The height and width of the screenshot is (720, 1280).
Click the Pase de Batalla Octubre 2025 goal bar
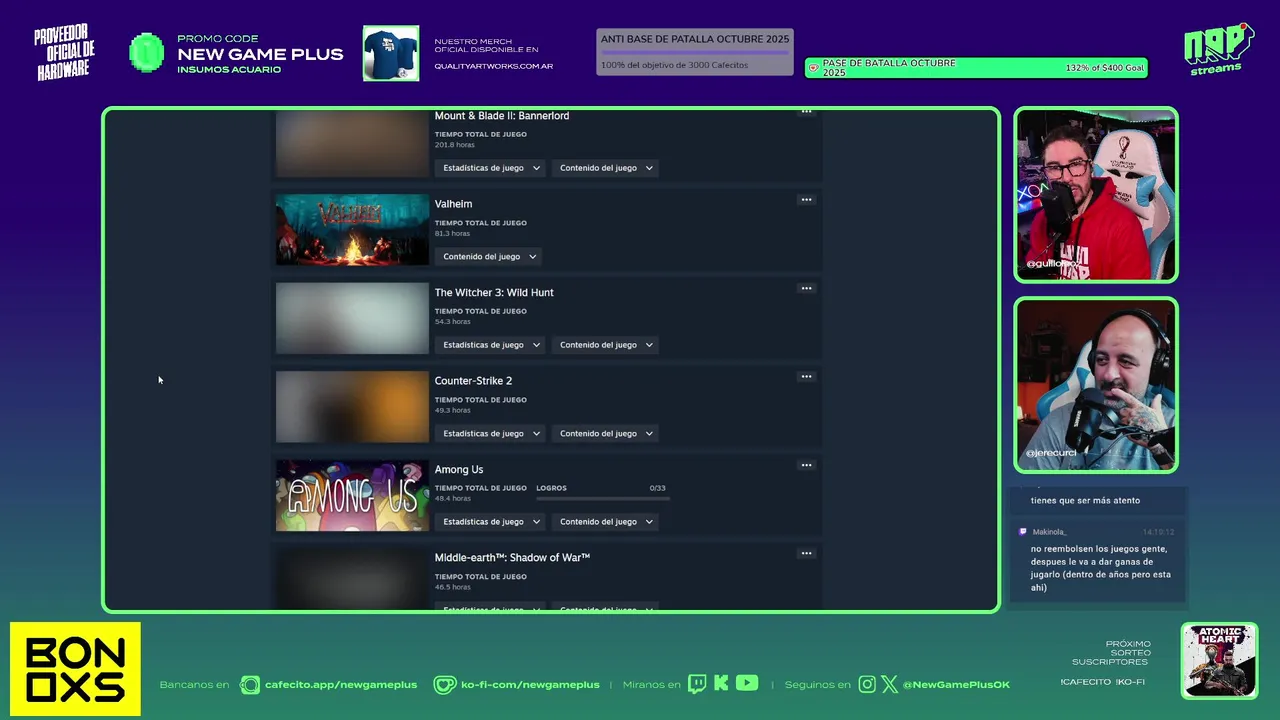(x=976, y=68)
